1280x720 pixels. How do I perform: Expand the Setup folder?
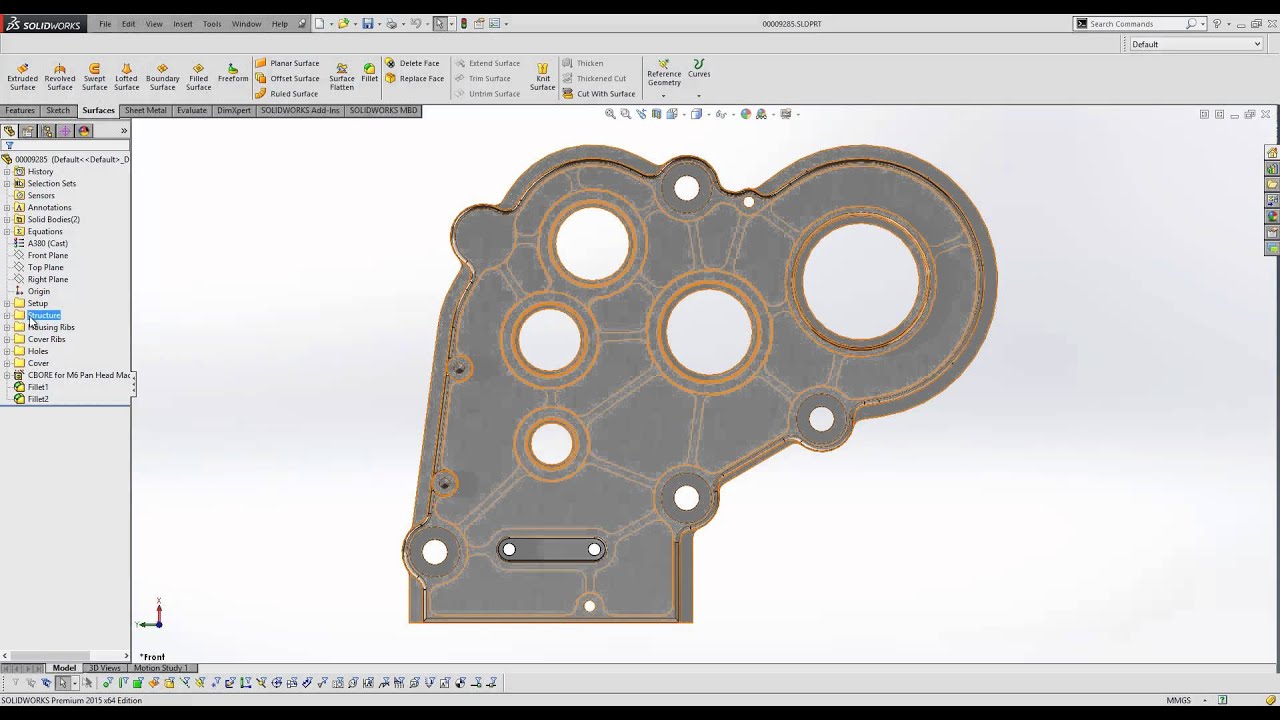click(x=7, y=303)
